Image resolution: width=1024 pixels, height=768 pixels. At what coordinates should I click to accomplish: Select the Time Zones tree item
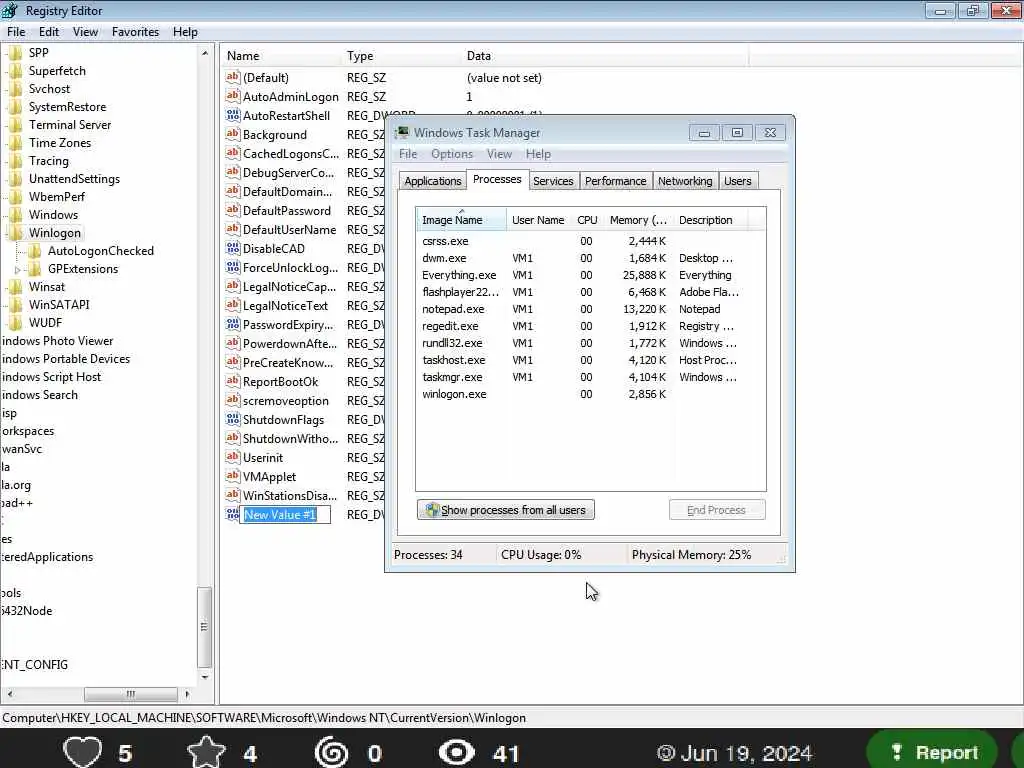pyautogui.click(x=59, y=142)
